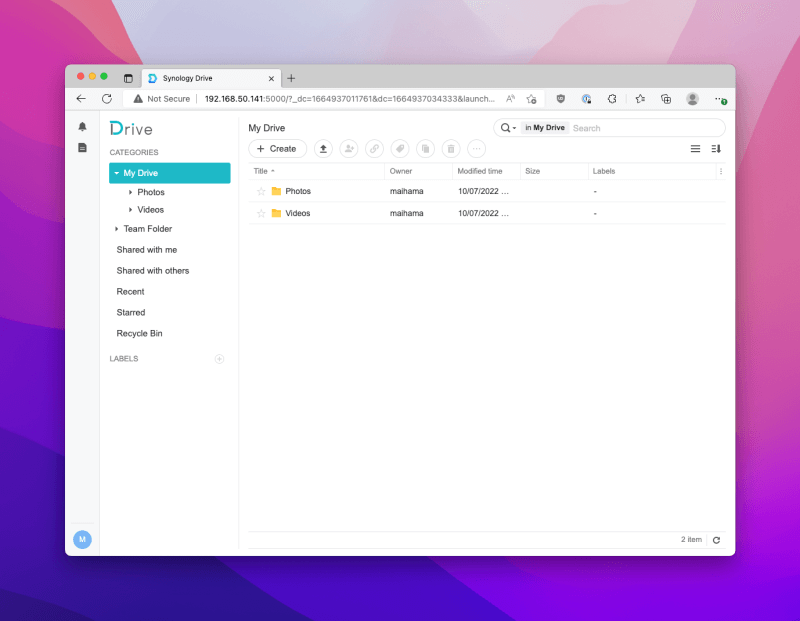Open the notifications bell in sidebar

pos(83,127)
